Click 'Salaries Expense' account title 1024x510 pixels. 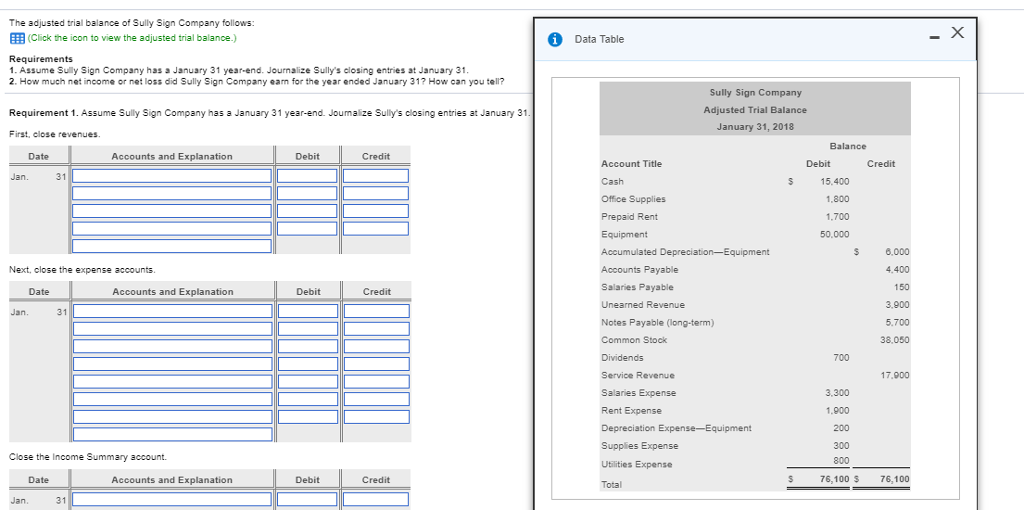coord(638,393)
